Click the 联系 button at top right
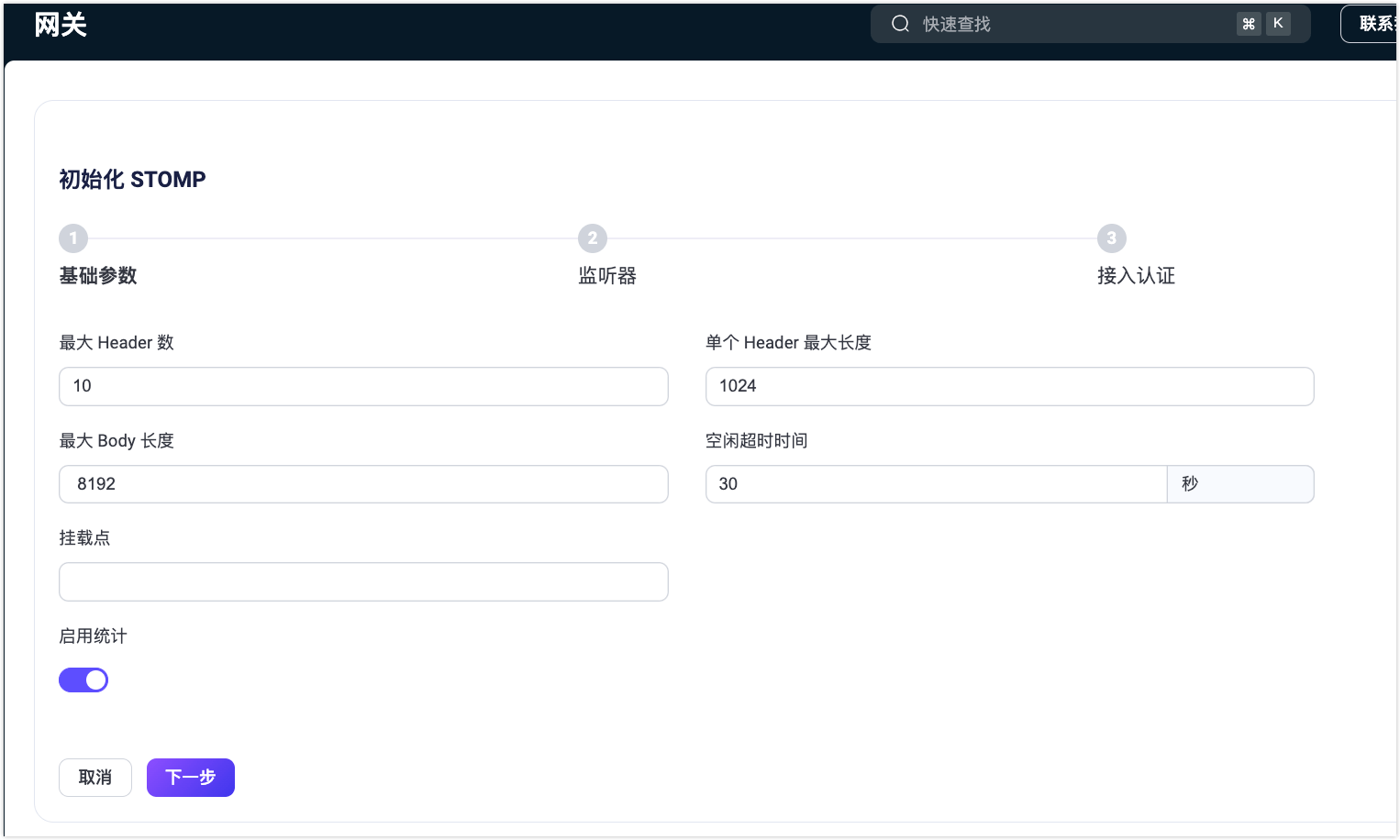The height and width of the screenshot is (840, 1400). click(1373, 24)
